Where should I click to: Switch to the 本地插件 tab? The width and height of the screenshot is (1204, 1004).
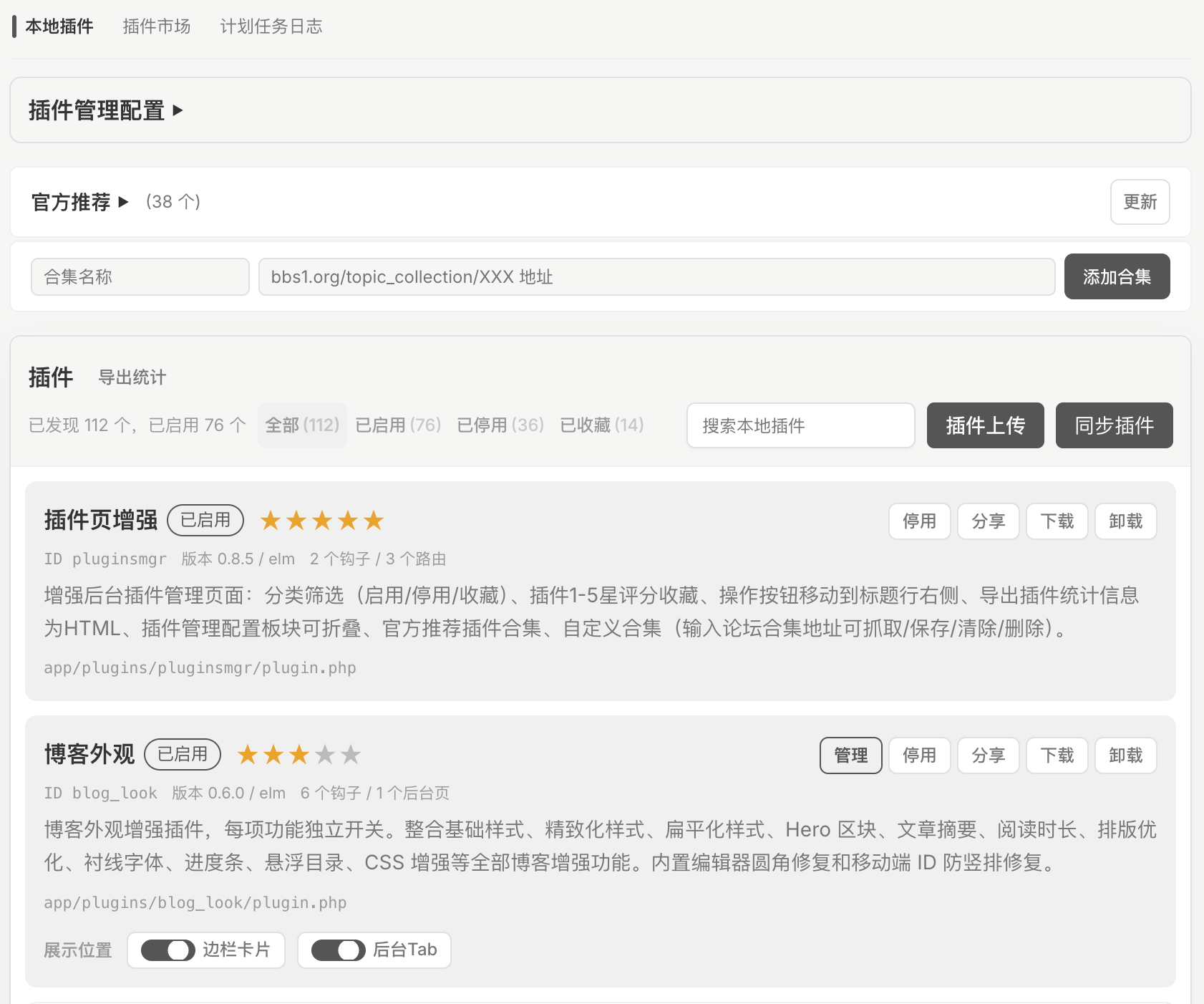pyautogui.click(x=59, y=26)
